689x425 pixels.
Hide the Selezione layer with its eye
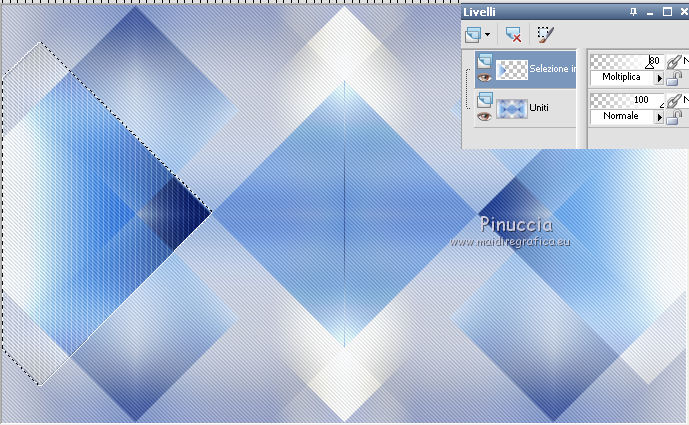click(x=485, y=78)
